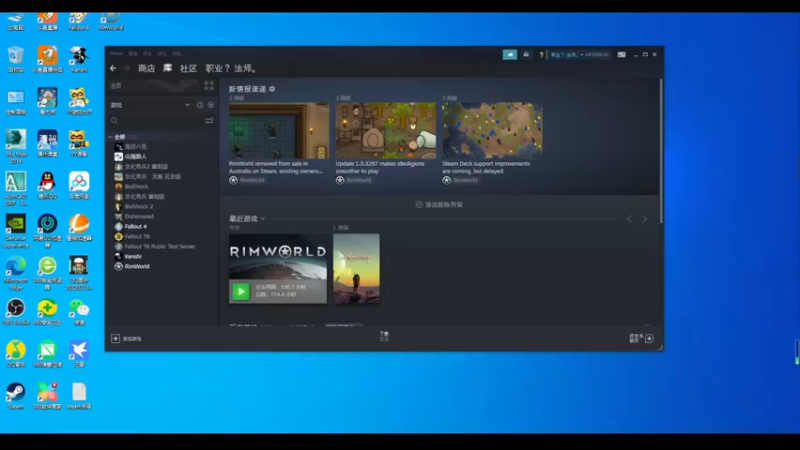This screenshot has width=800, height=450.
Task: Open the second menu-bar item after Steam
Action: pyautogui.click(x=133, y=54)
